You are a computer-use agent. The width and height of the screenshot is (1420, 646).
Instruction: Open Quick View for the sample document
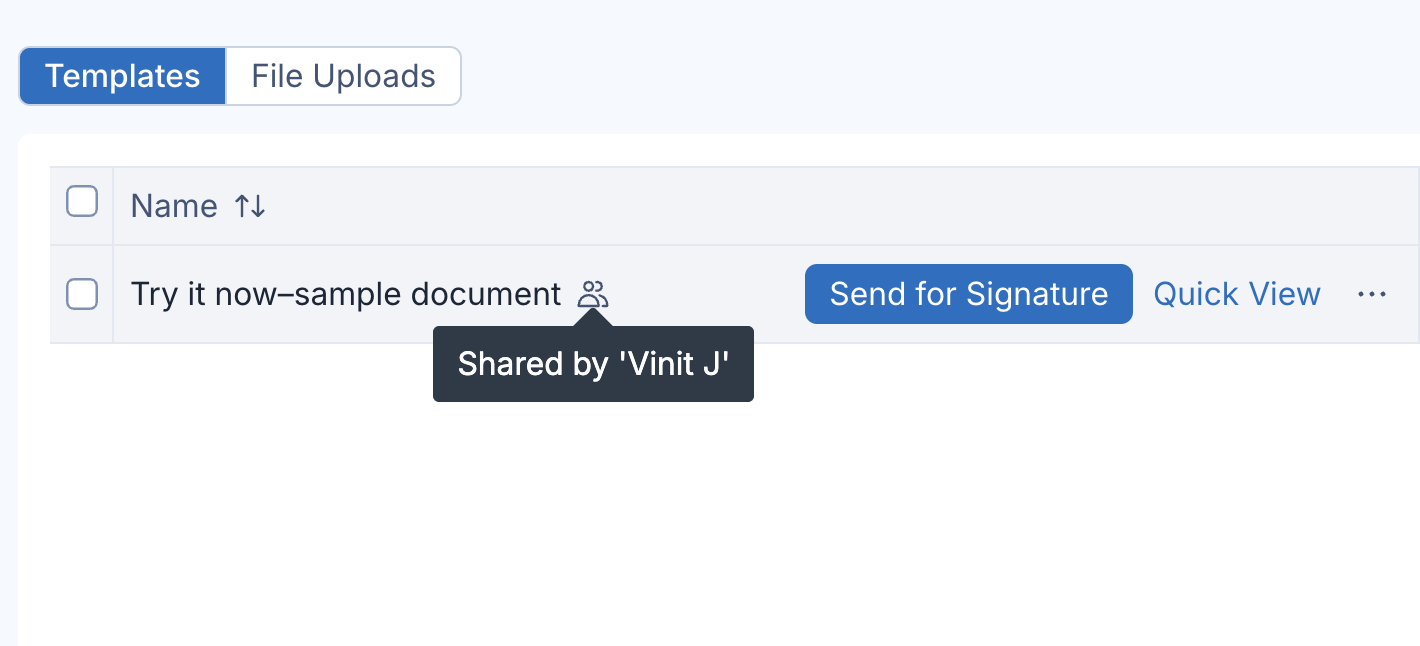pyautogui.click(x=1237, y=294)
